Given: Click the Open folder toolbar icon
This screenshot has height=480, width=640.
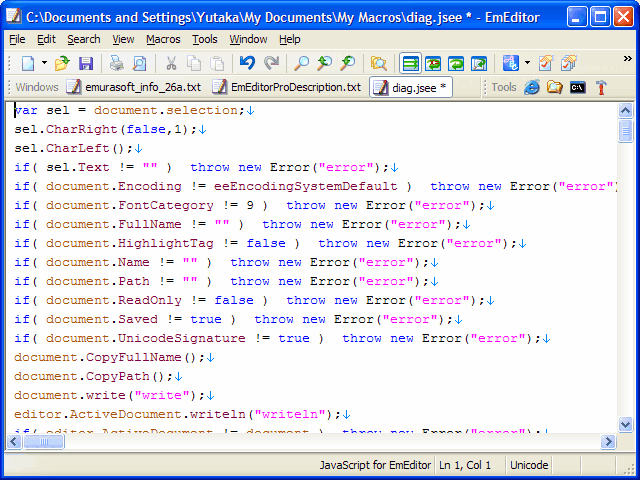Looking at the screenshot, I should [62, 63].
